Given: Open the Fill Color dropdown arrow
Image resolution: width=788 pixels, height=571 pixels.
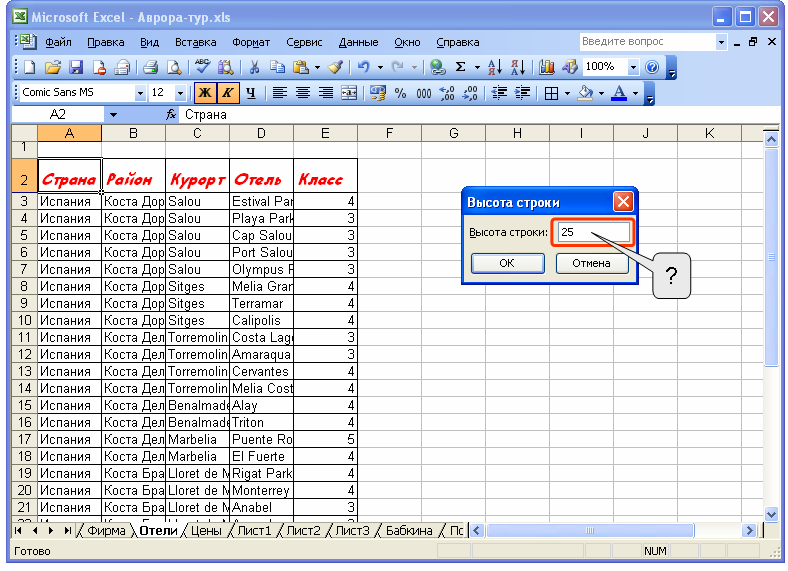Looking at the screenshot, I should click(x=601, y=93).
